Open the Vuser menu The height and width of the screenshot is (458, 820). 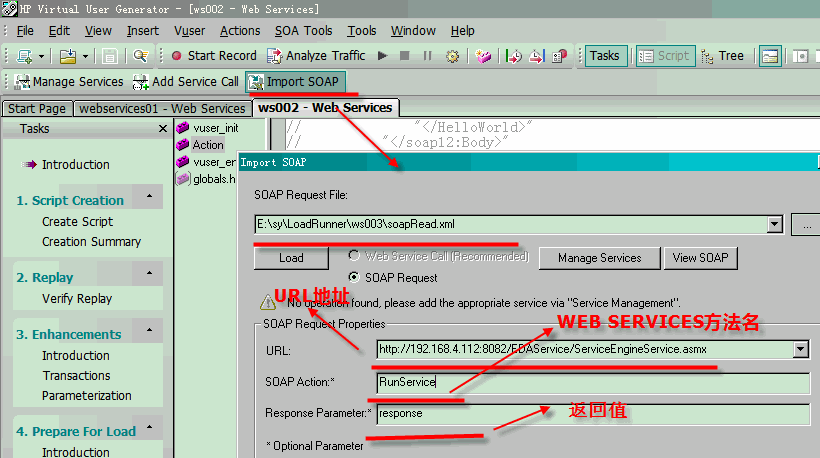189,31
